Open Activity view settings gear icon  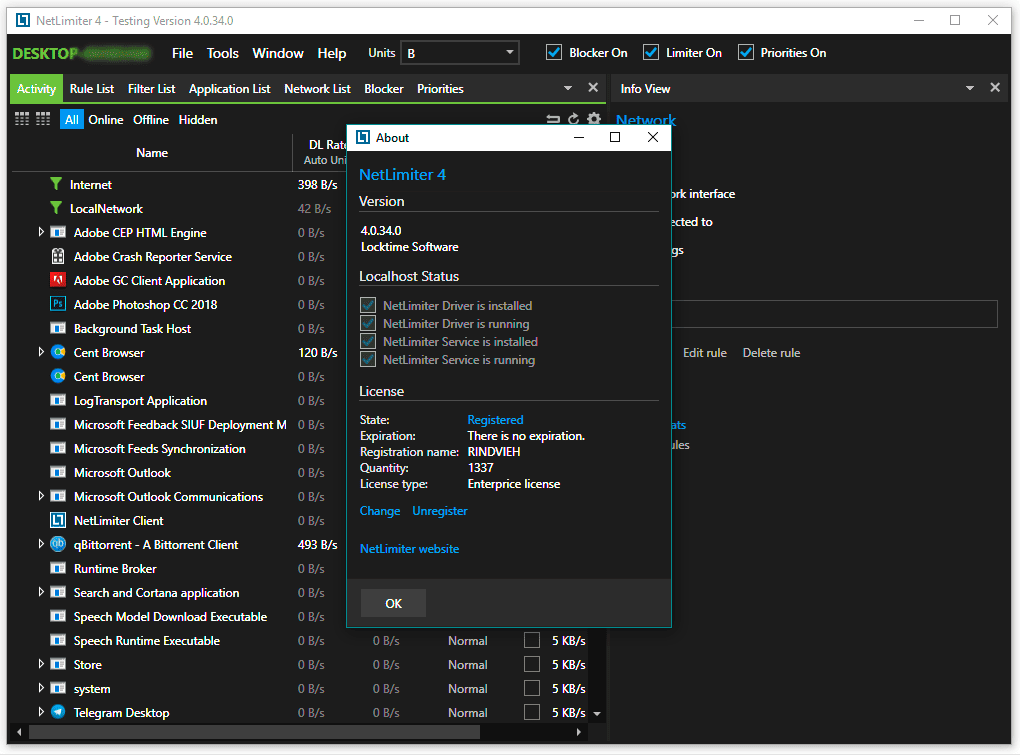click(x=594, y=120)
